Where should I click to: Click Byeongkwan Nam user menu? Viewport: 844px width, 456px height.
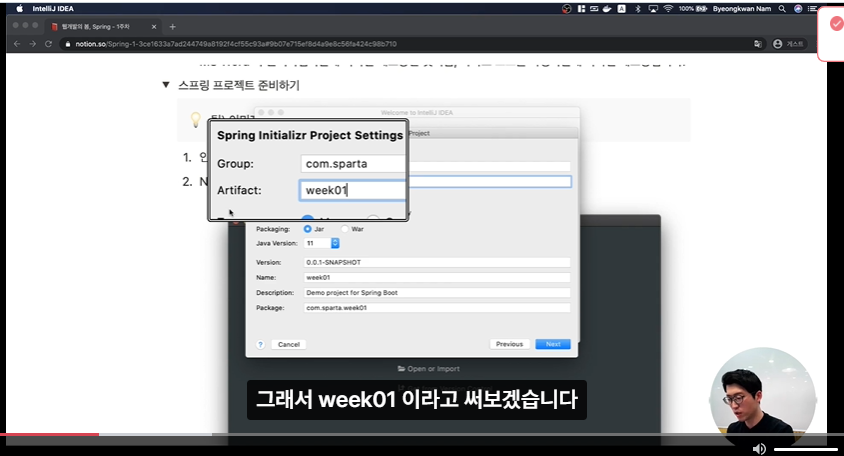[x=742, y=9]
